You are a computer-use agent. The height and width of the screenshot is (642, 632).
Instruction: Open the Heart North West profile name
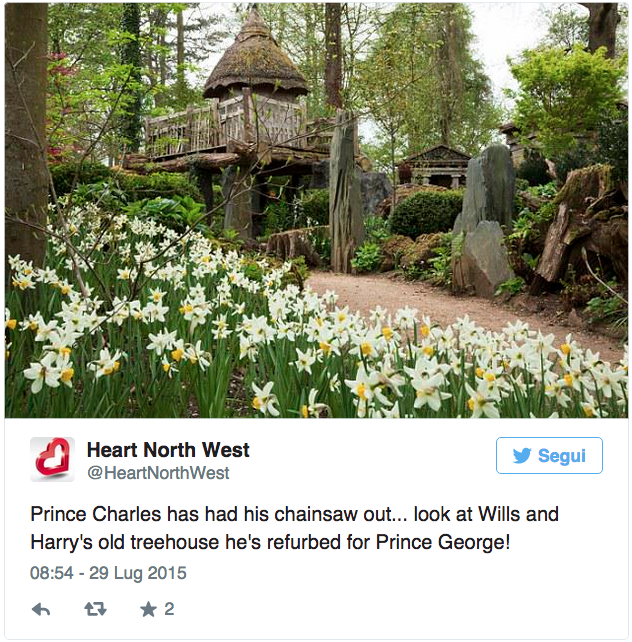168,449
